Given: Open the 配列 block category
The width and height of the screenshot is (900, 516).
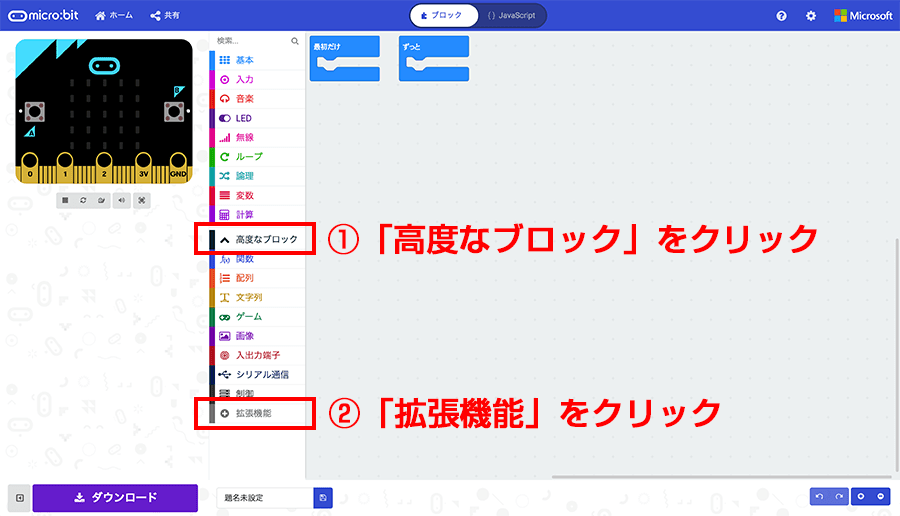Looking at the screenshot, I should pos(257,278).
